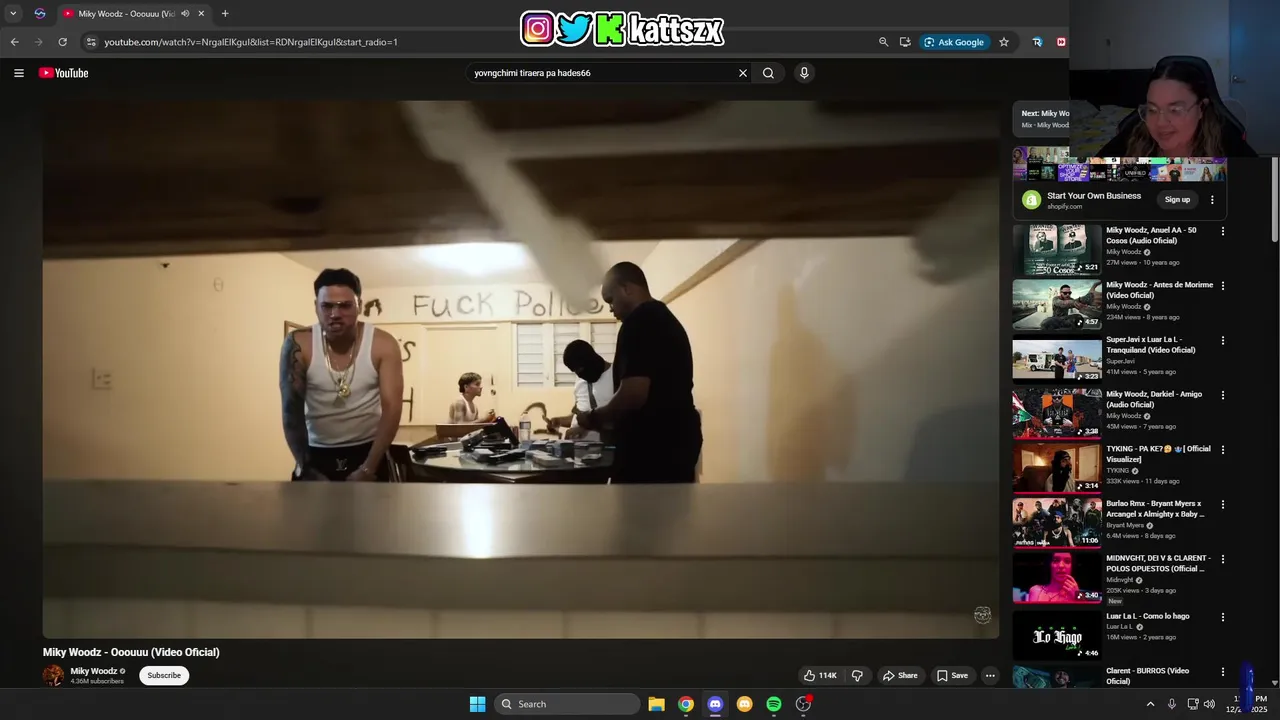The width and height of the screenshot is (1280, 720).
Task: Open more actions ellipsis under video
Action: [x=990, y=676]
